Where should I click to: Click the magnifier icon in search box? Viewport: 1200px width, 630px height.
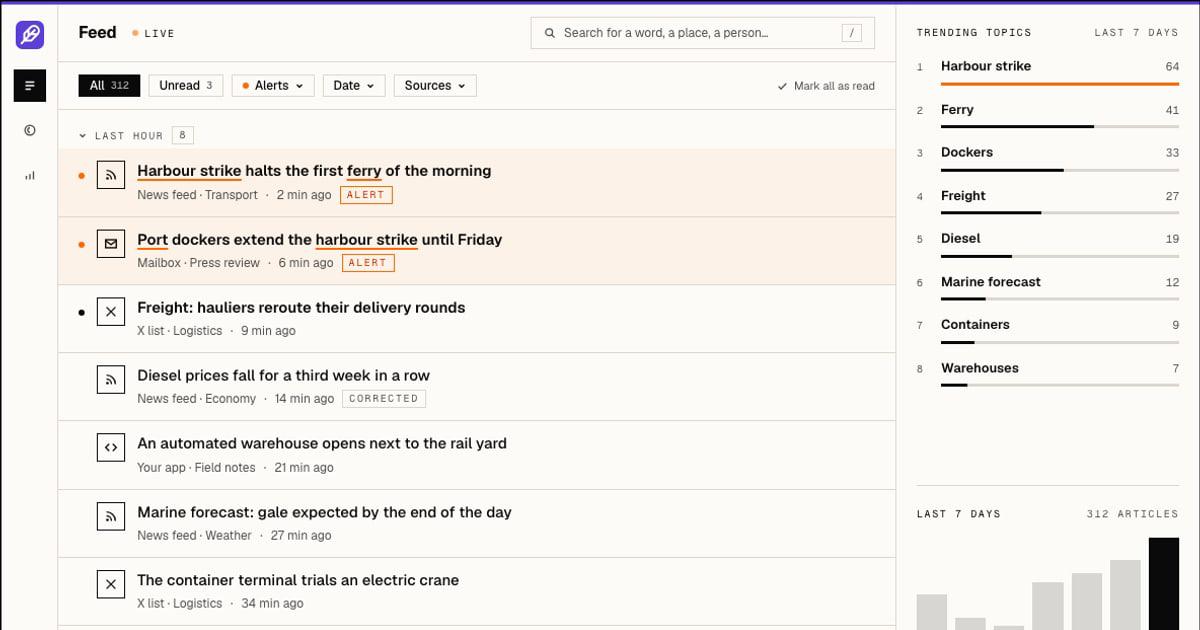549,33
